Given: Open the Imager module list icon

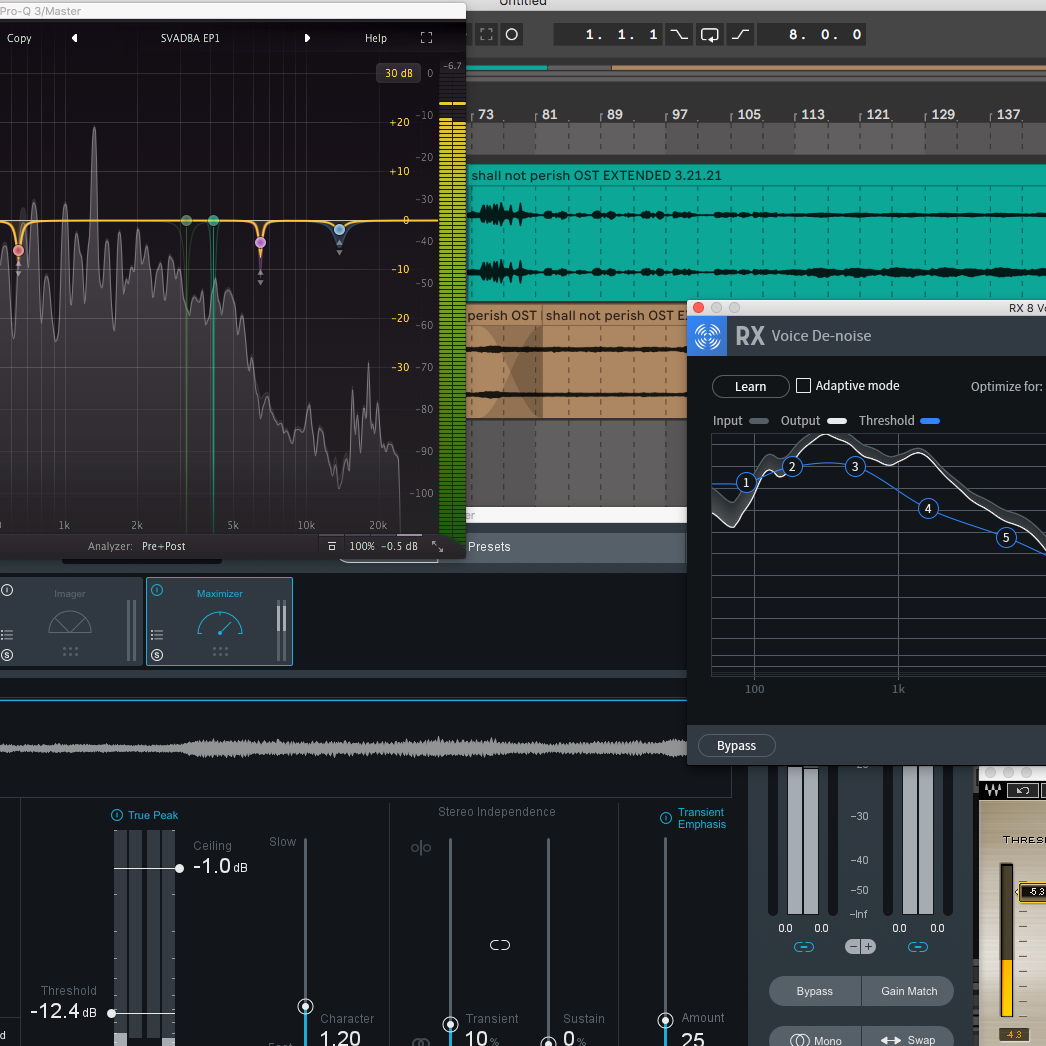Looking at the screenshot, I should [7, 634].
